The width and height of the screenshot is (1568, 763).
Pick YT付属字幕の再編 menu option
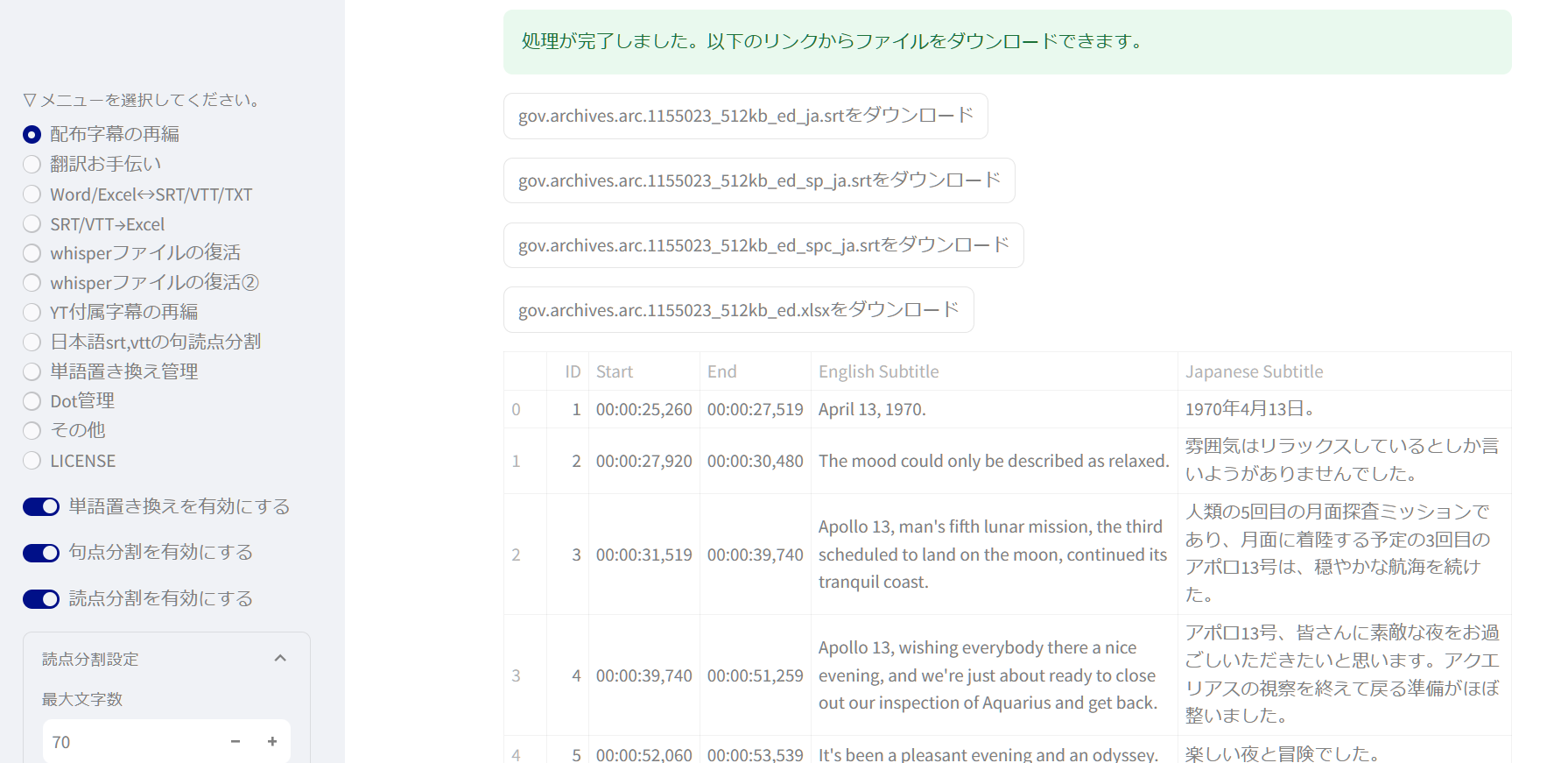[32, 312]
